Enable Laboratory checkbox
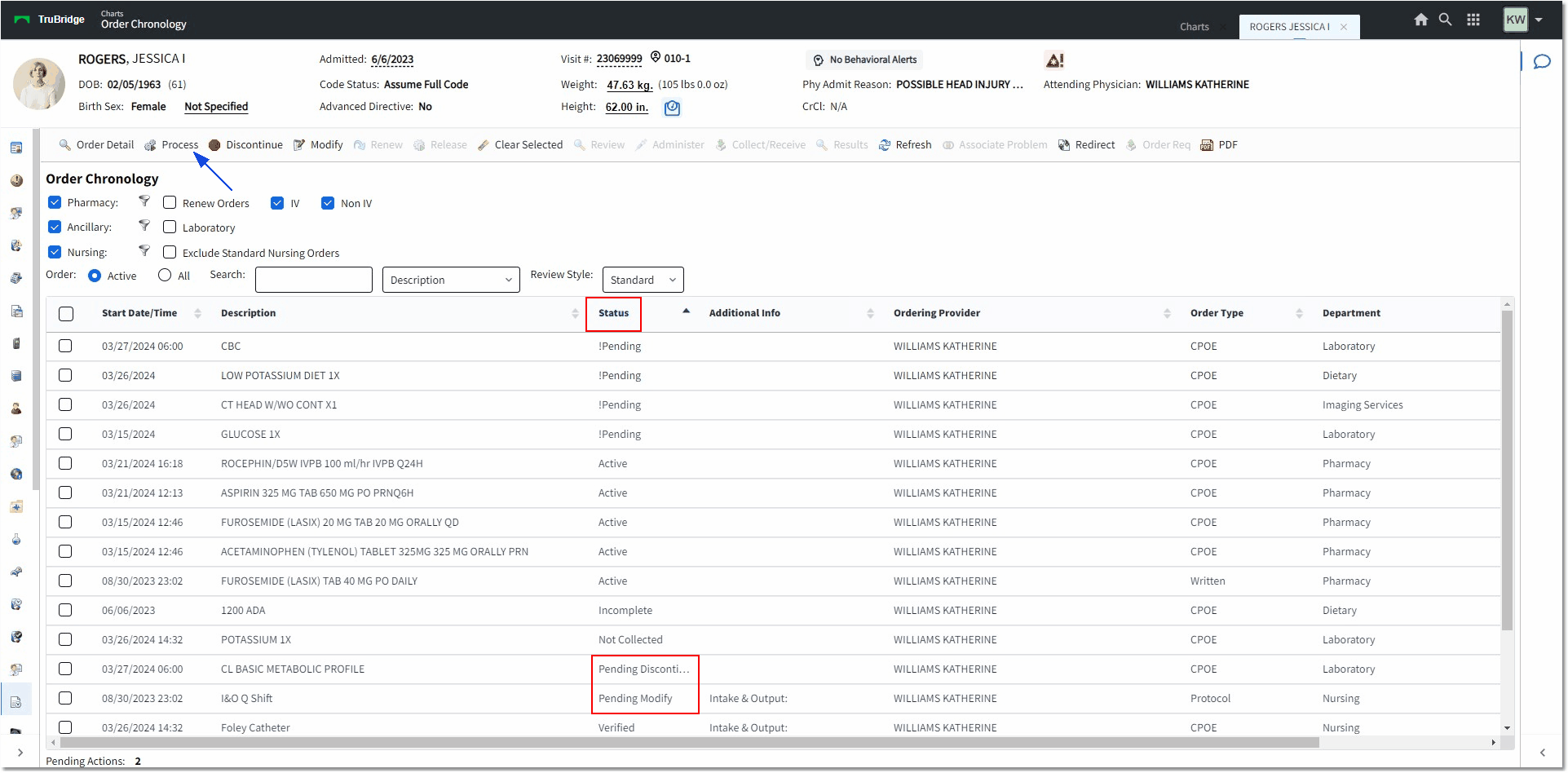This screenshot has height=773, width=1568. point(170,227)
